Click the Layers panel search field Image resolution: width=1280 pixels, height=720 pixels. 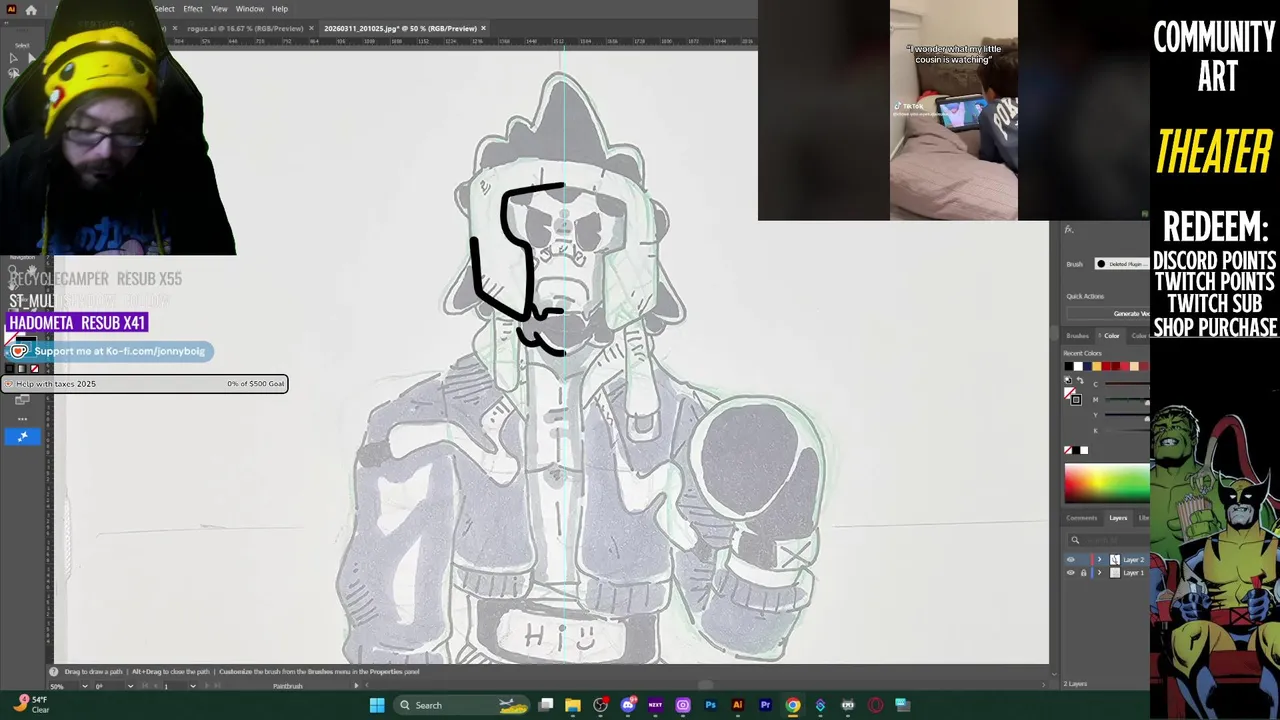point(1108,540)
